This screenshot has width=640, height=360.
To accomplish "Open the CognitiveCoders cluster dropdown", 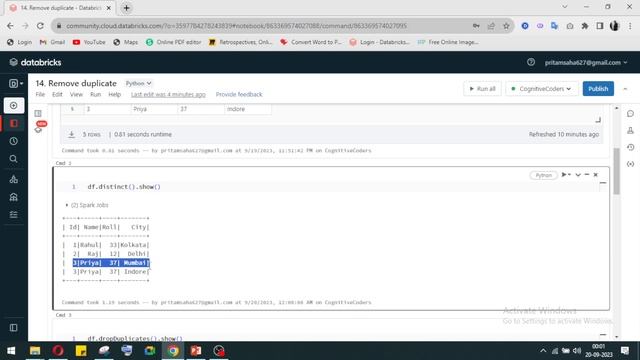I will [542, 89].
